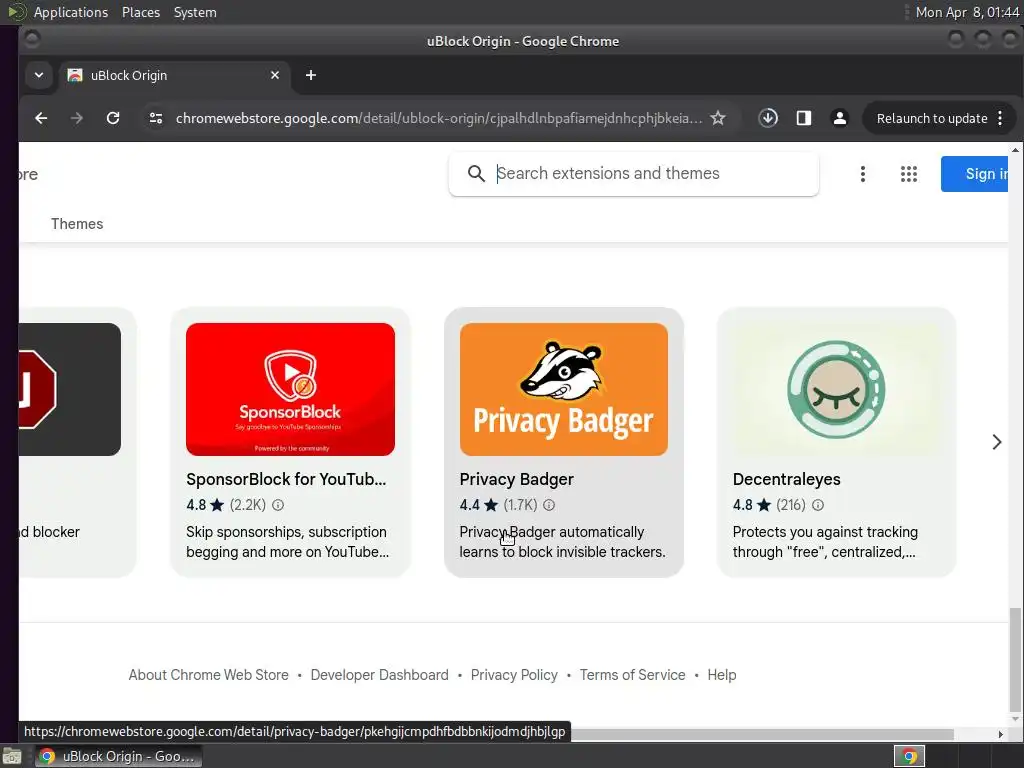Open the System menu

click(195, 12)
